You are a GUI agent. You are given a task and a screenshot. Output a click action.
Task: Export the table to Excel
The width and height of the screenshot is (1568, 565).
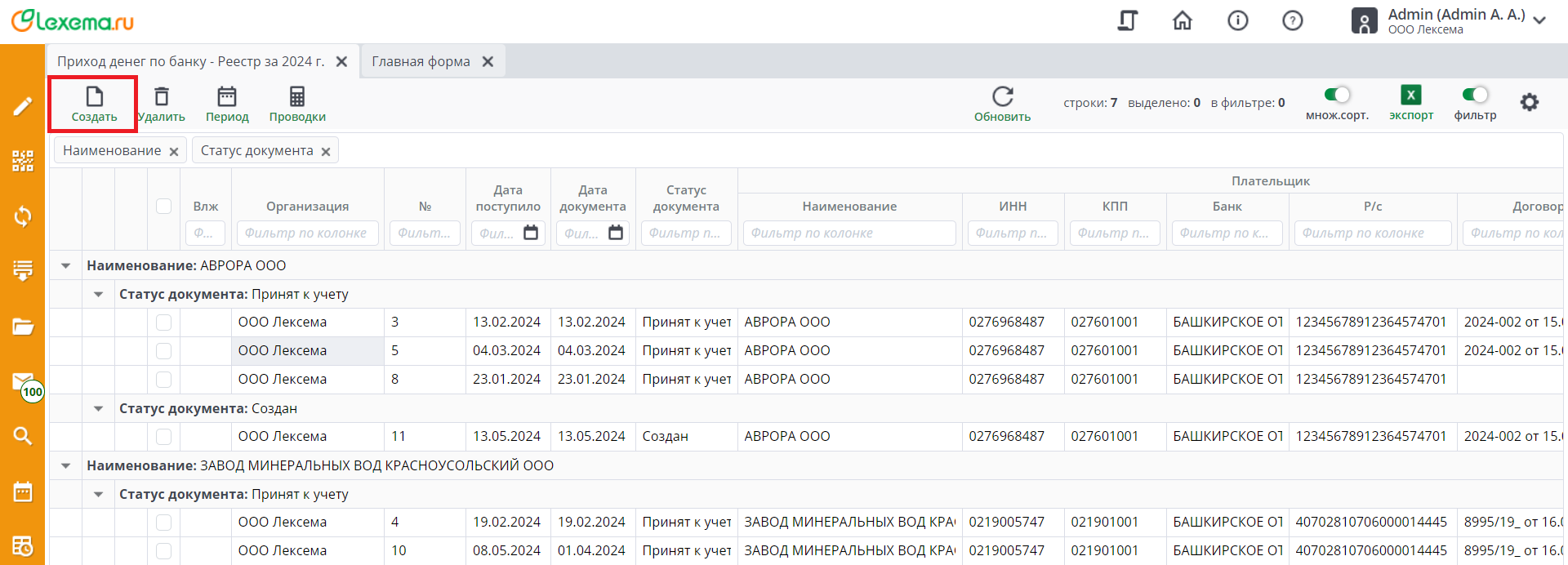tap(1410, 96)
